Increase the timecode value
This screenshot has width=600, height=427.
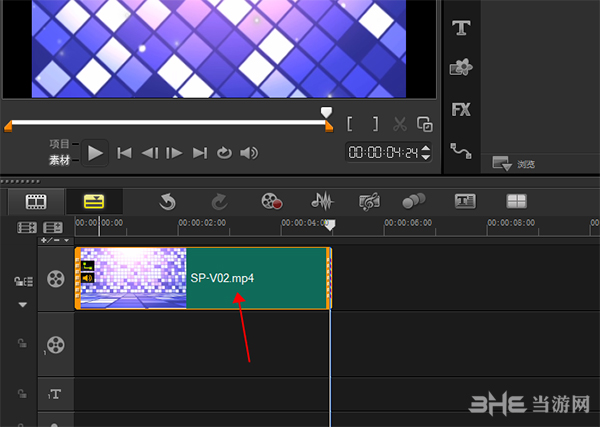(426, 148)
